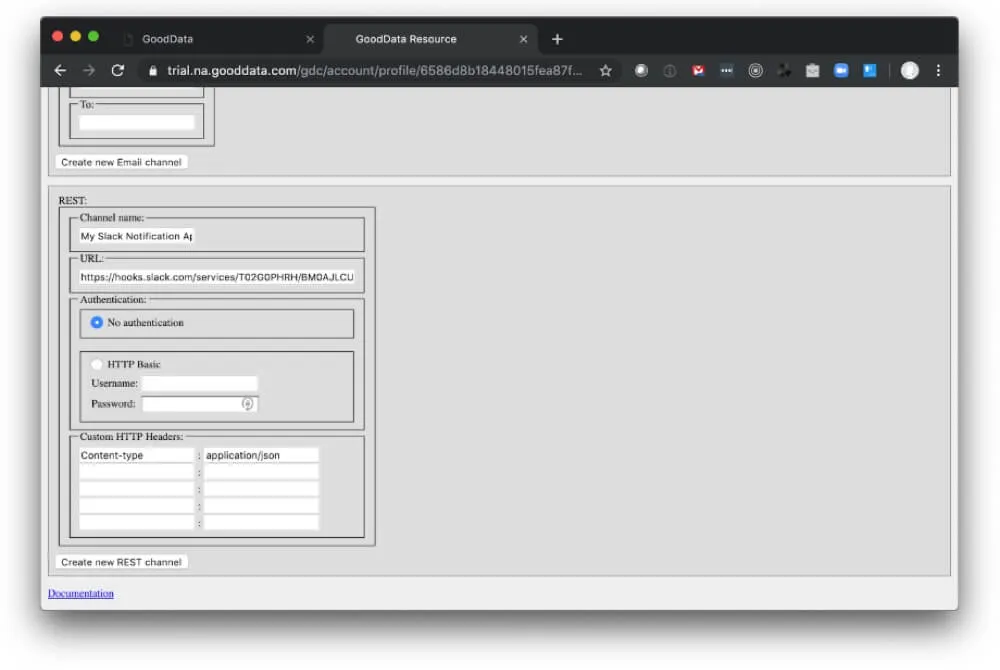Open the Documentation link
Viewport: 1000px width, 670px height.
[x=80, y=592]
